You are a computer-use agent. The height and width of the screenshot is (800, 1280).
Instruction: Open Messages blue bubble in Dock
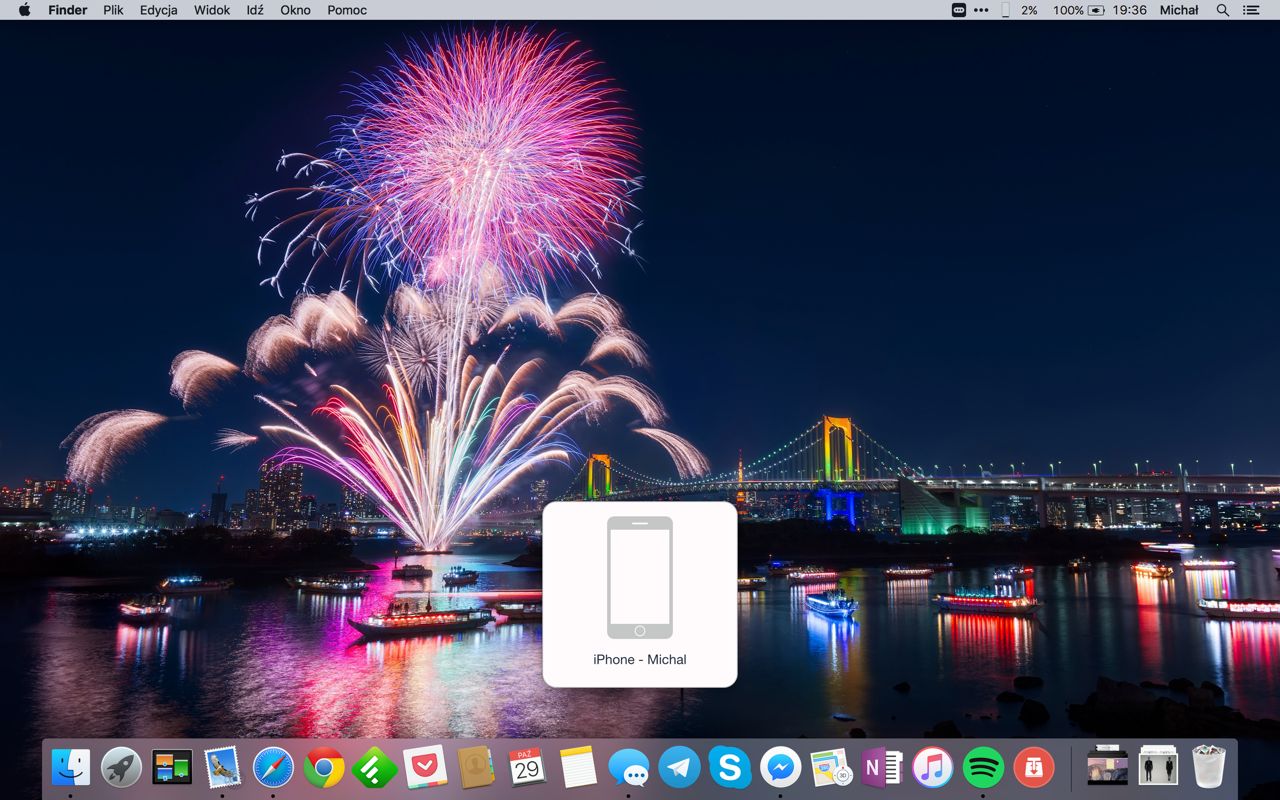(x=628, y=768)
